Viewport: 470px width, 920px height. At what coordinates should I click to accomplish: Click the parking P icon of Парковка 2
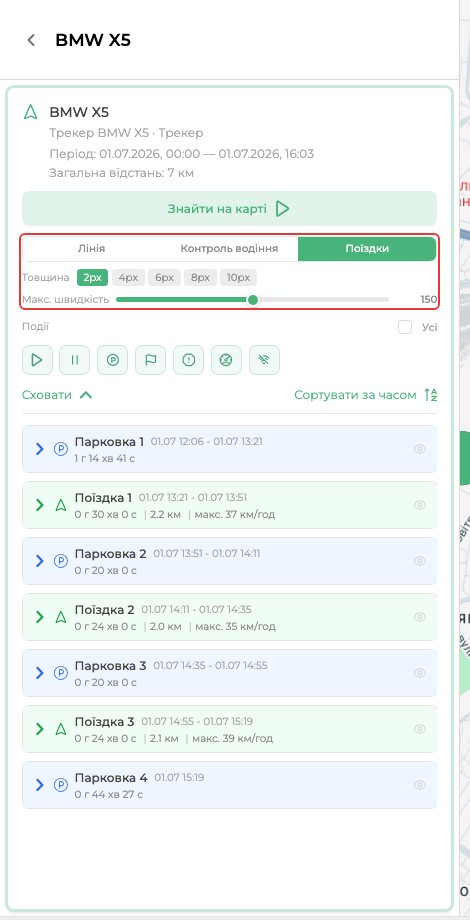coord(60,561)
